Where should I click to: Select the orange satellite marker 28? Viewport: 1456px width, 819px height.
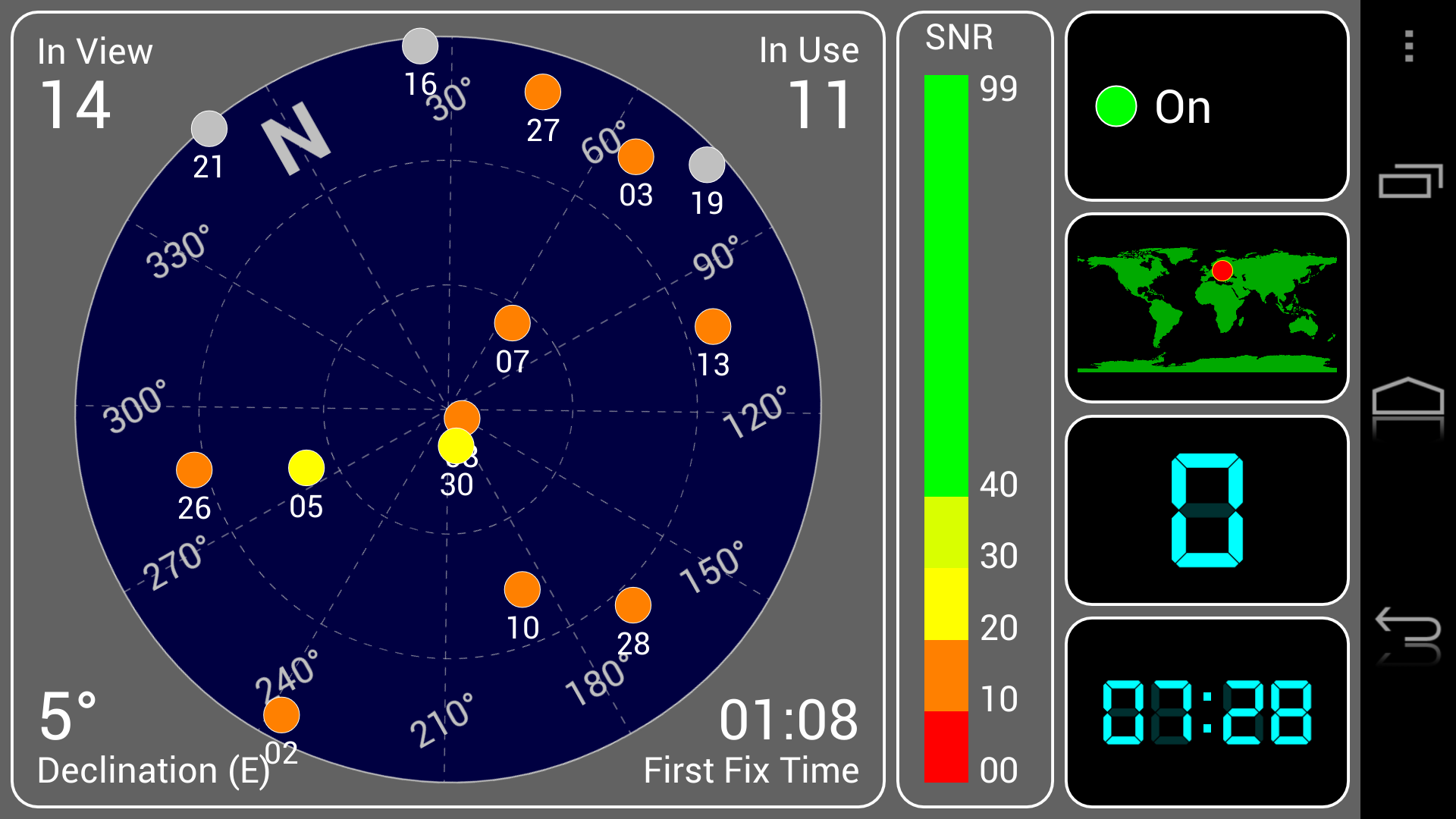633,605
